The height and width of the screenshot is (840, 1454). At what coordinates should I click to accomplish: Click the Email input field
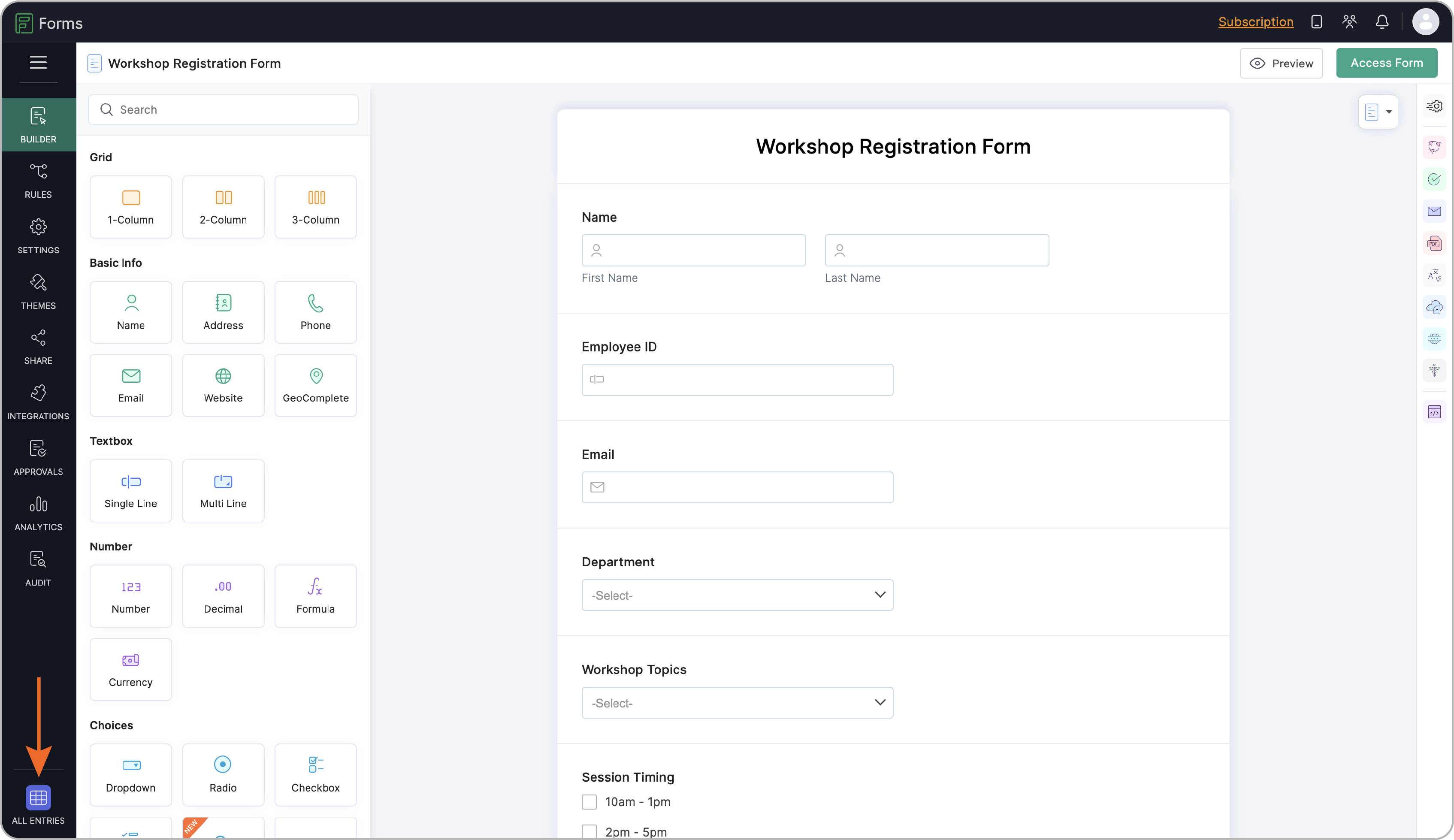click(x=738, y=487)
